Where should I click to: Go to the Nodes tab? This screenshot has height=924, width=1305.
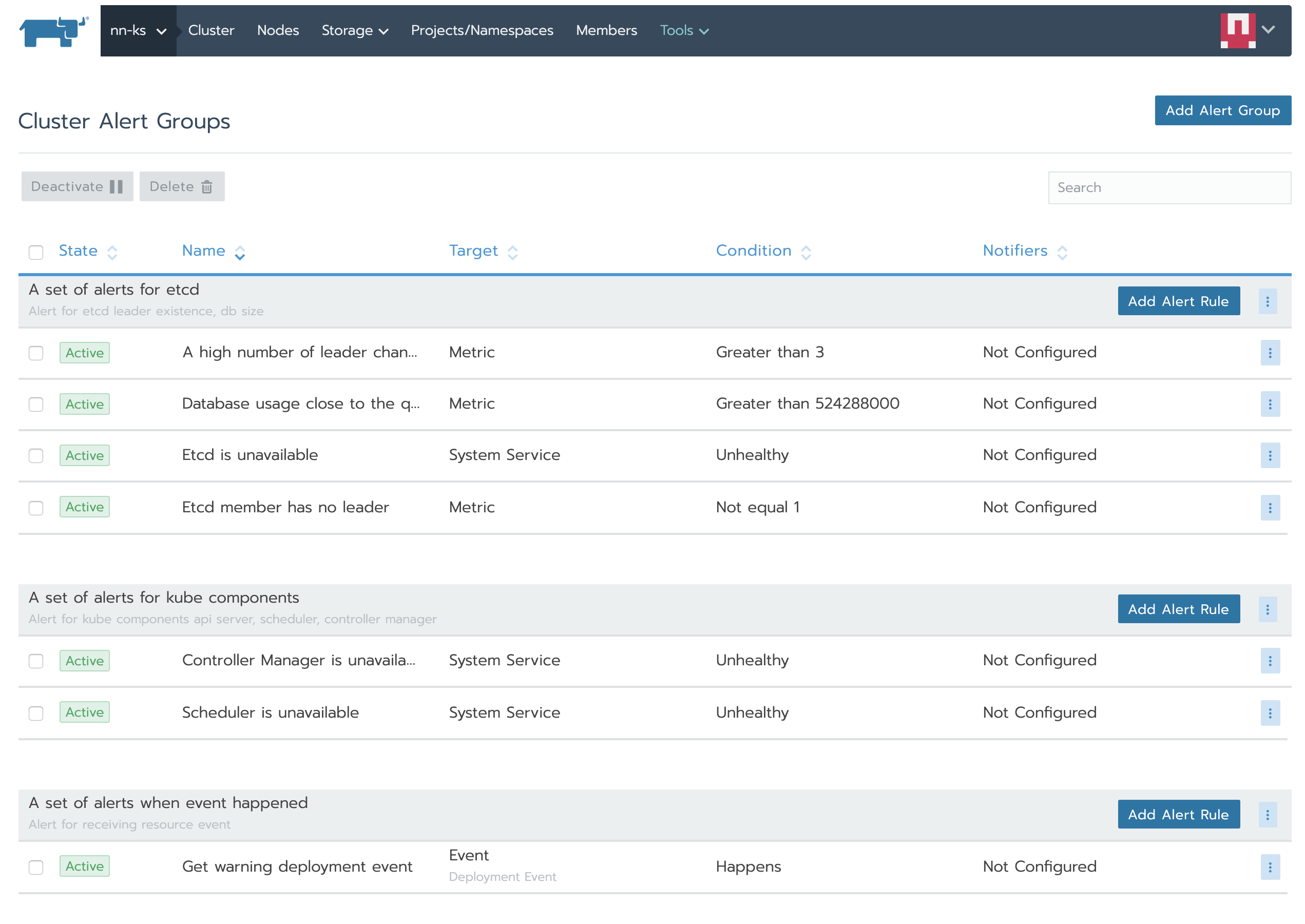click(x=278, y=31)
